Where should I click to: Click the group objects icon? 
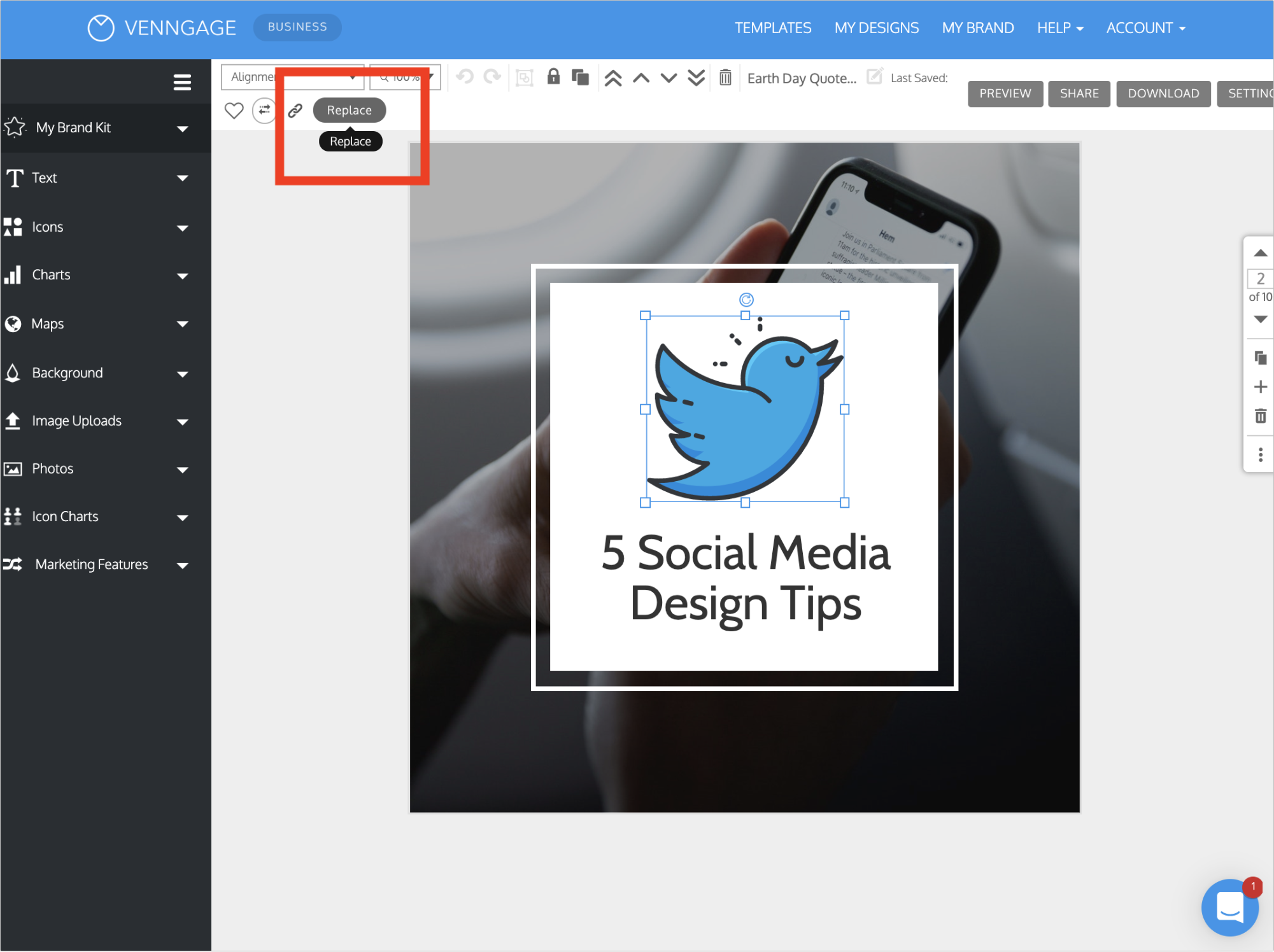coord(524,78)
